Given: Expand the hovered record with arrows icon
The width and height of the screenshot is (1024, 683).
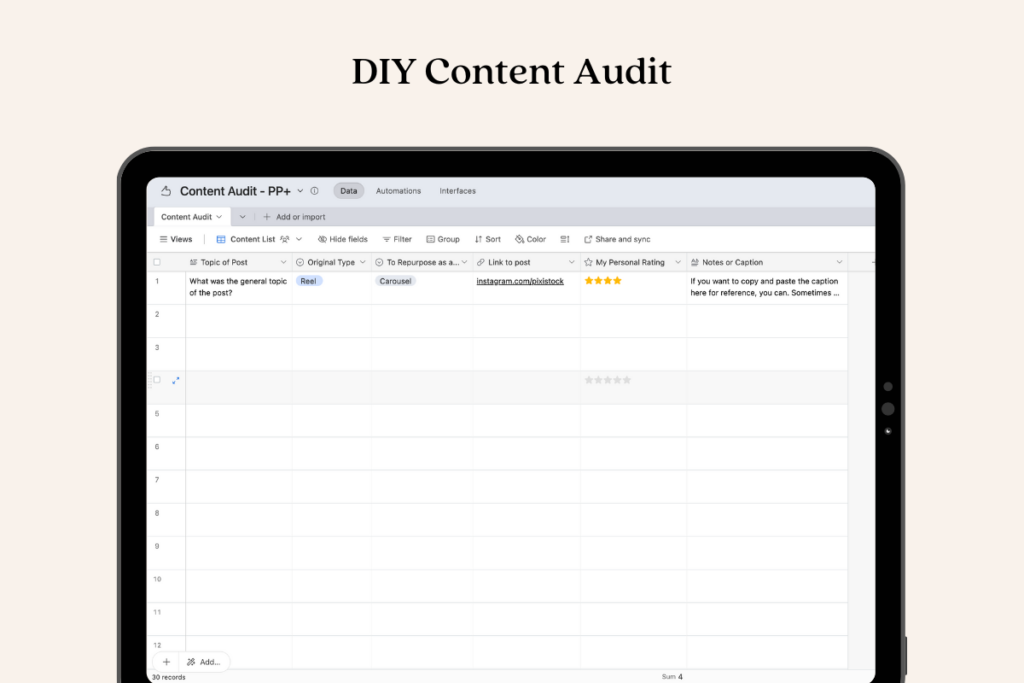Looking at the screenshot, I should coord(176,380).
